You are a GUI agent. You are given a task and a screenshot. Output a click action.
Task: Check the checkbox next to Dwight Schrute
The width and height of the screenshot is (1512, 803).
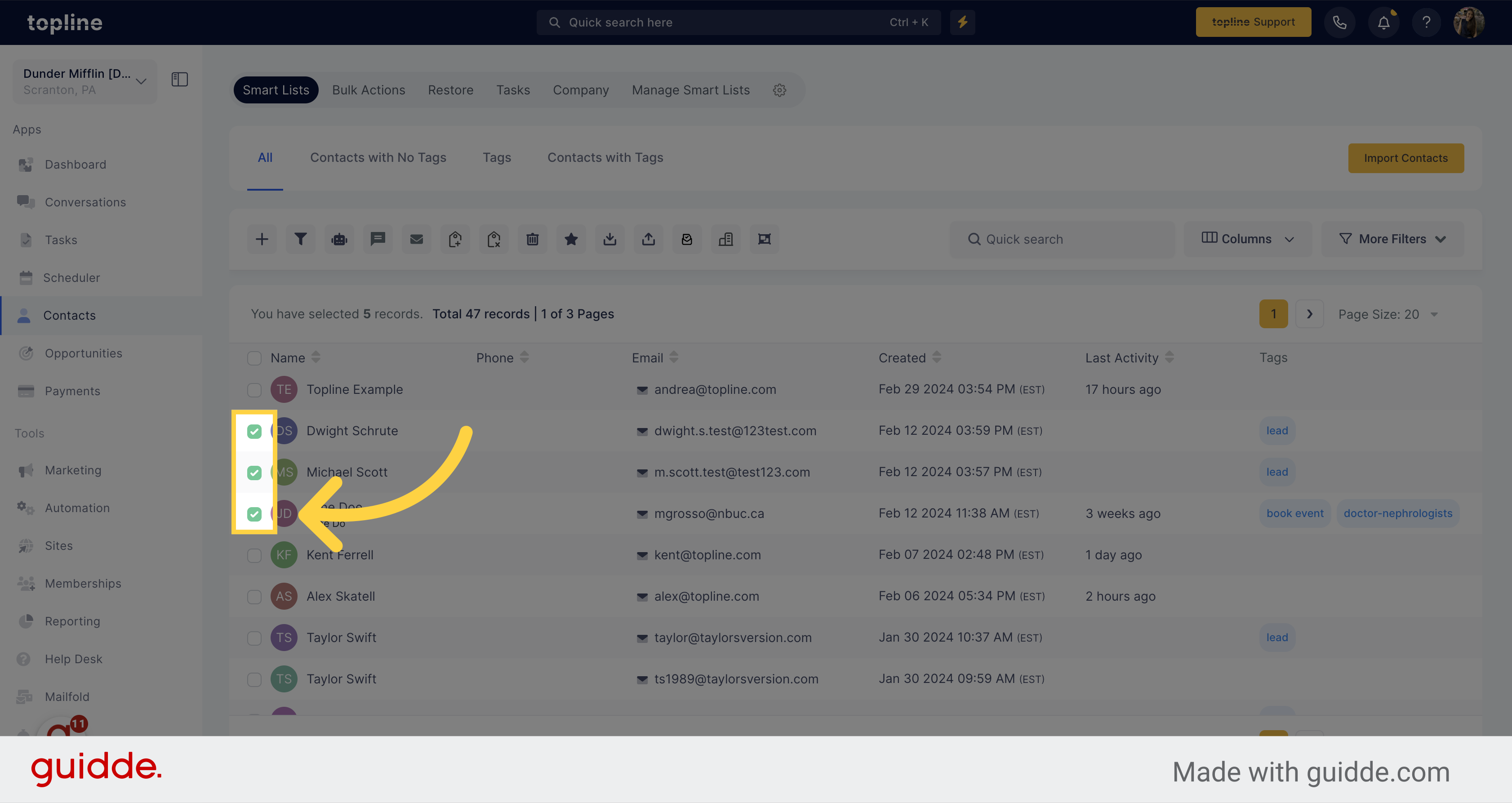coord(255,430)
